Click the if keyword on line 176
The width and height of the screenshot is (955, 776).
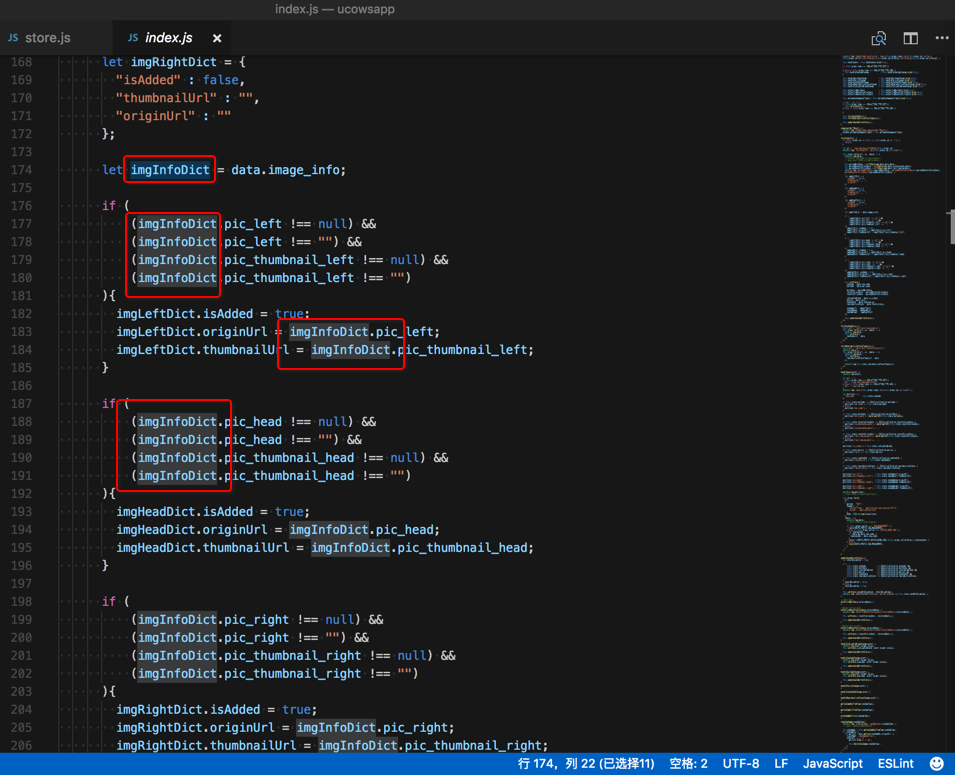[x=109, y=206]
